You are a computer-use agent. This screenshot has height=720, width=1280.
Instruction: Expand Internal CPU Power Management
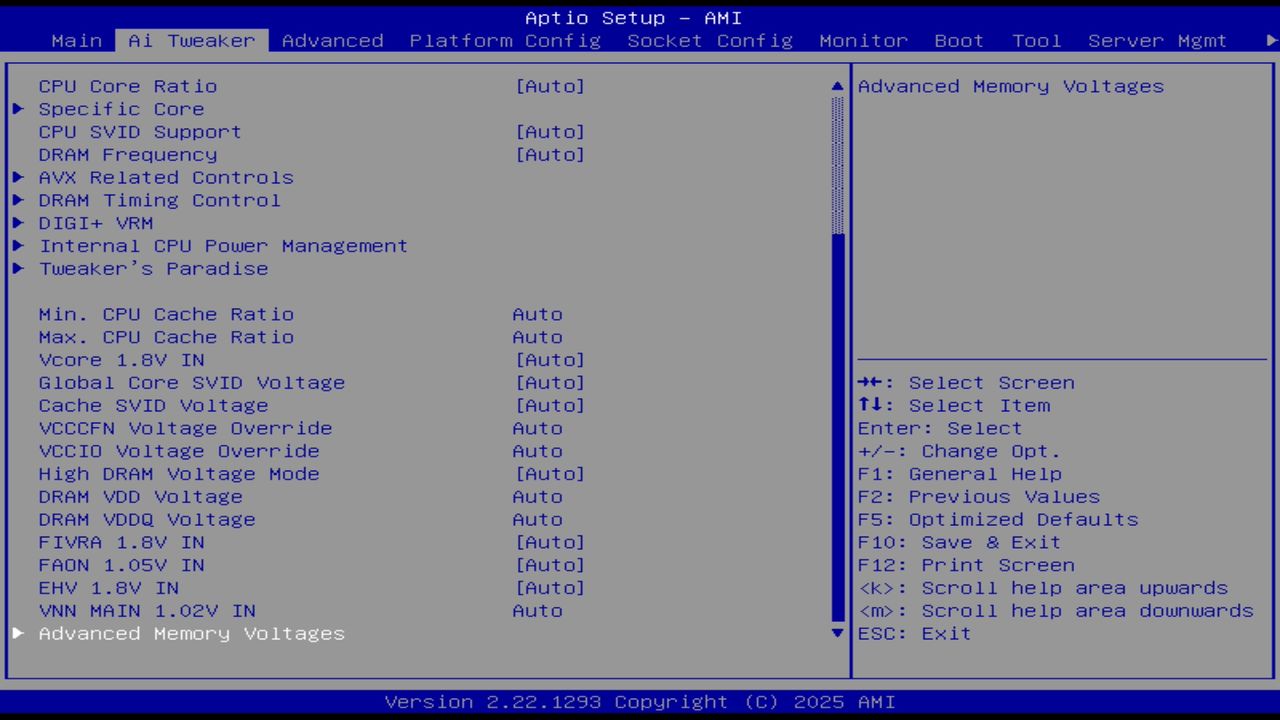pyautogui.click(x=222, y=245)
